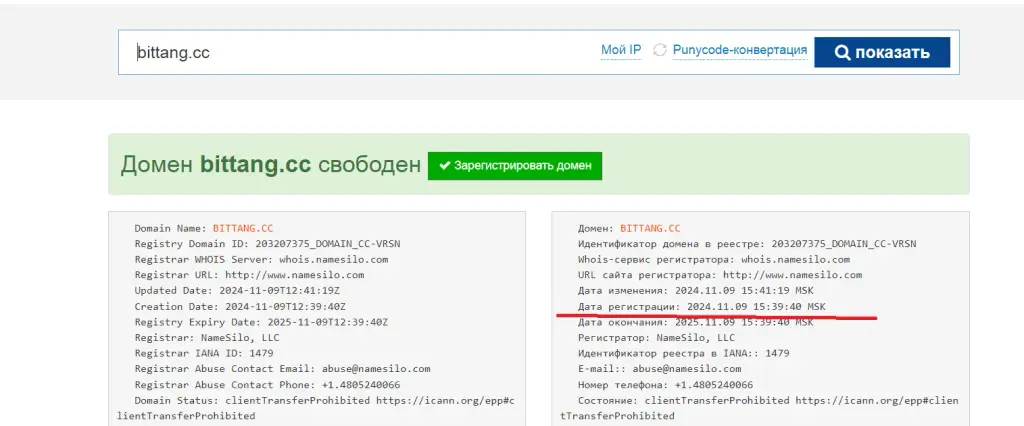The image size is (1024, 426).
Task: Click the Registry Domain ID line
Action: [267, 244]
